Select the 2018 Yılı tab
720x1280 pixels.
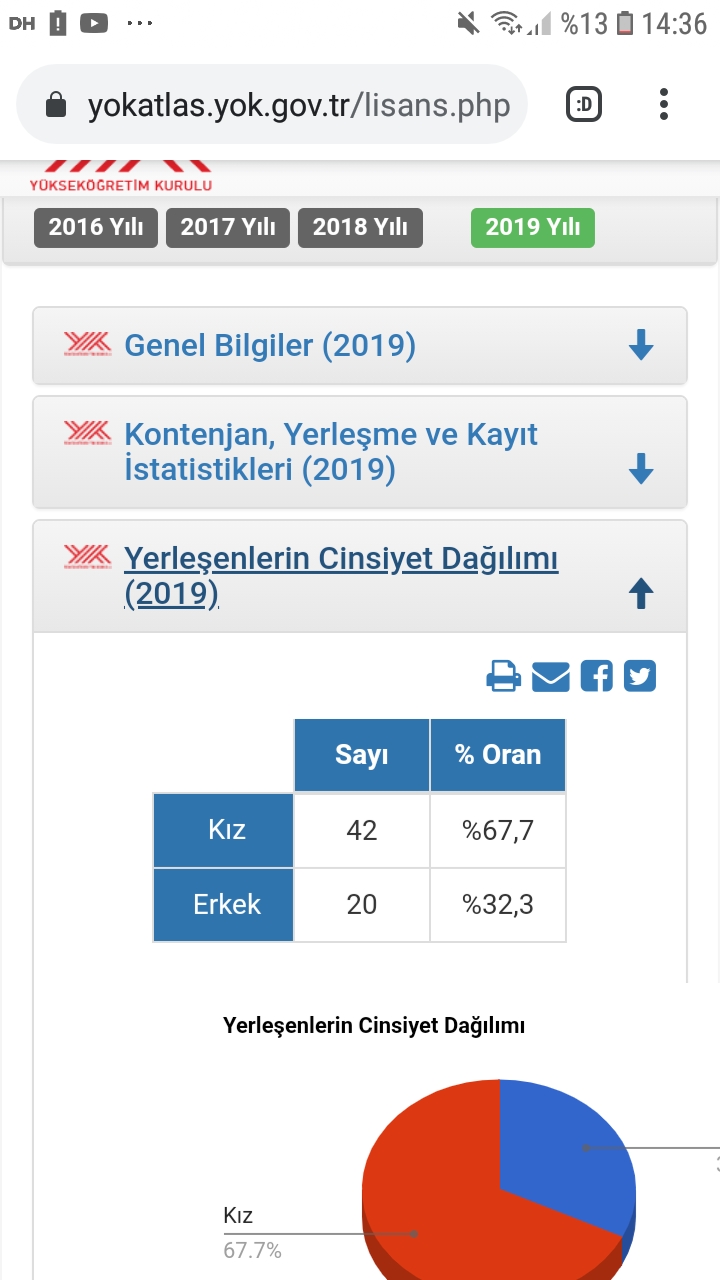click(x=360, y=228)
